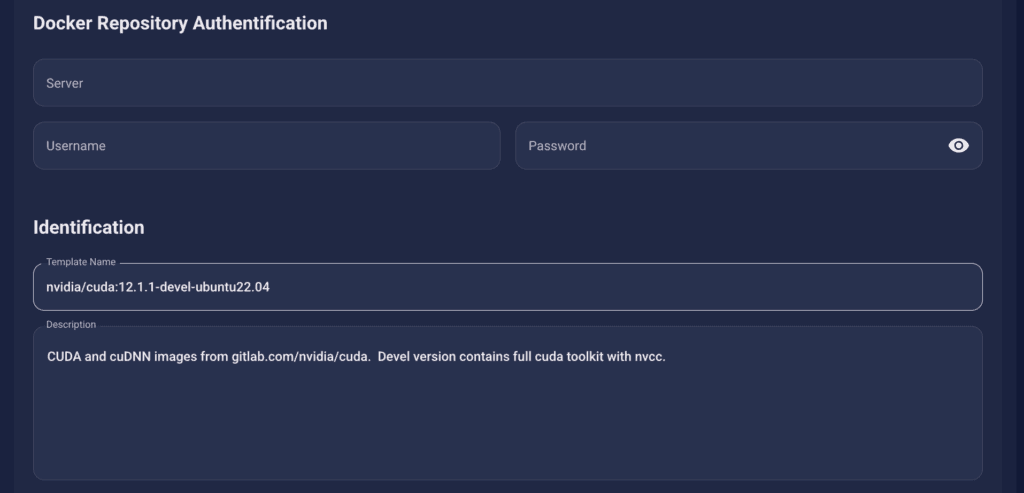Edit the Template Name field
The width and height of the screenshot is (1024, 493).
click(507, 287)
